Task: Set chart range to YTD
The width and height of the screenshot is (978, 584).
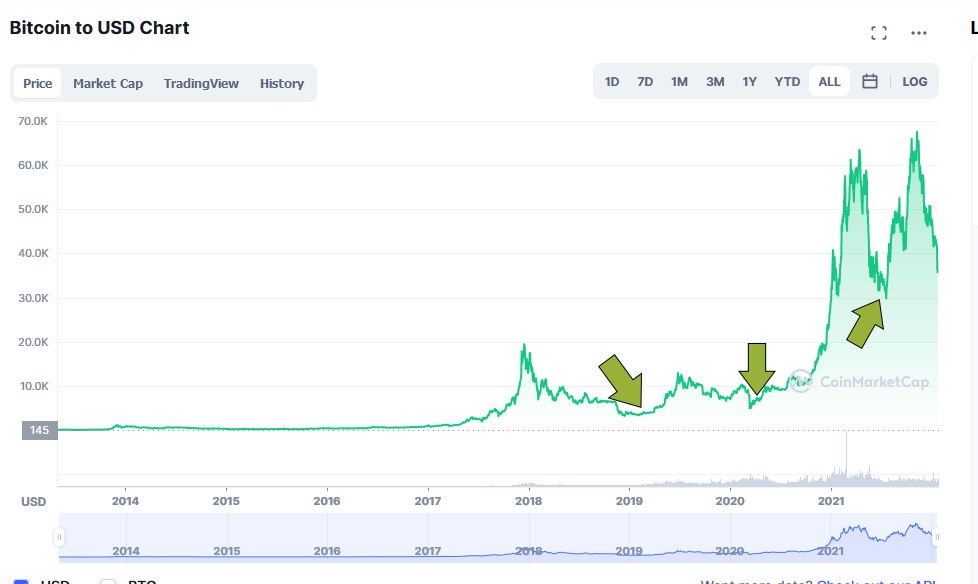Action: tap(787, 82)
